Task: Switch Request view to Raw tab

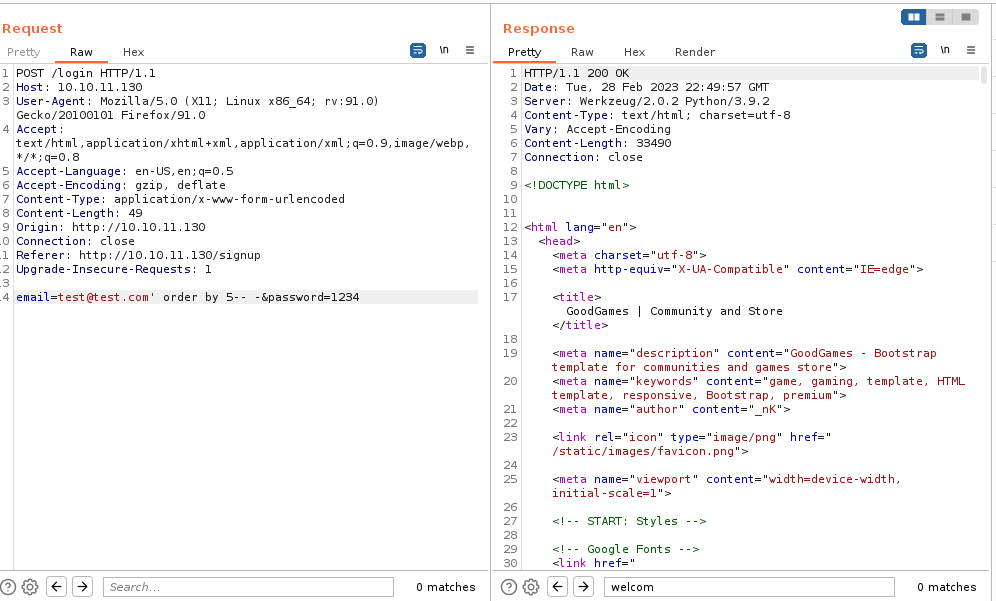Action: (x=81, y=52)
